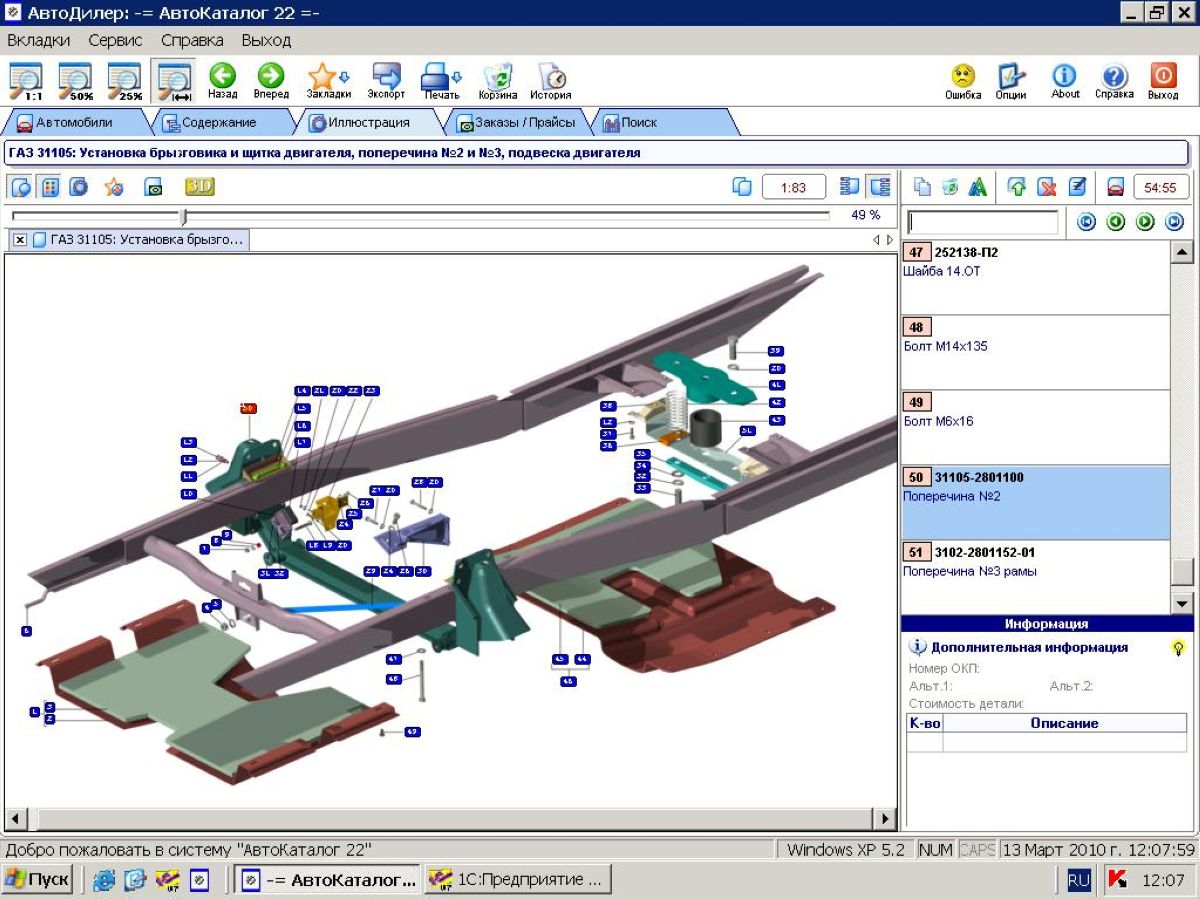Click the yellow light bulb info icon
The width and height of the screenshot is (1200, 900).
(1179, 647)
